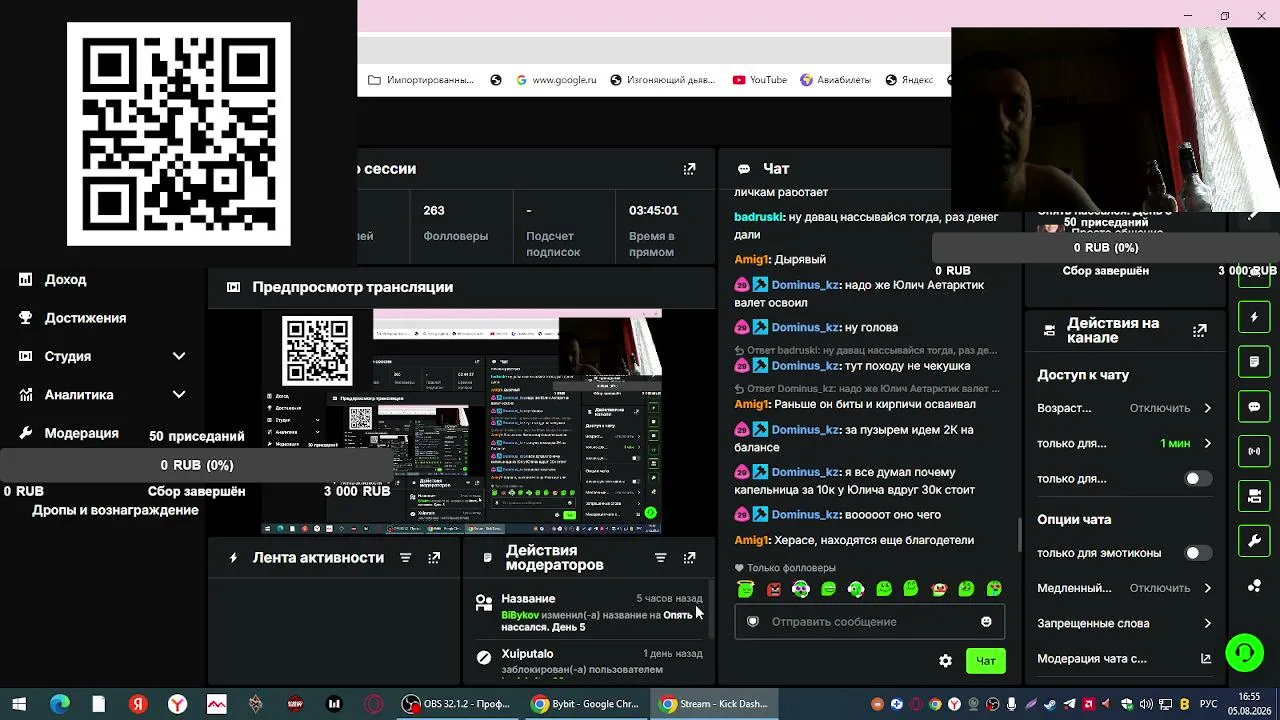Open Дропы и вознаграждение sidebar item

(115, 510)
